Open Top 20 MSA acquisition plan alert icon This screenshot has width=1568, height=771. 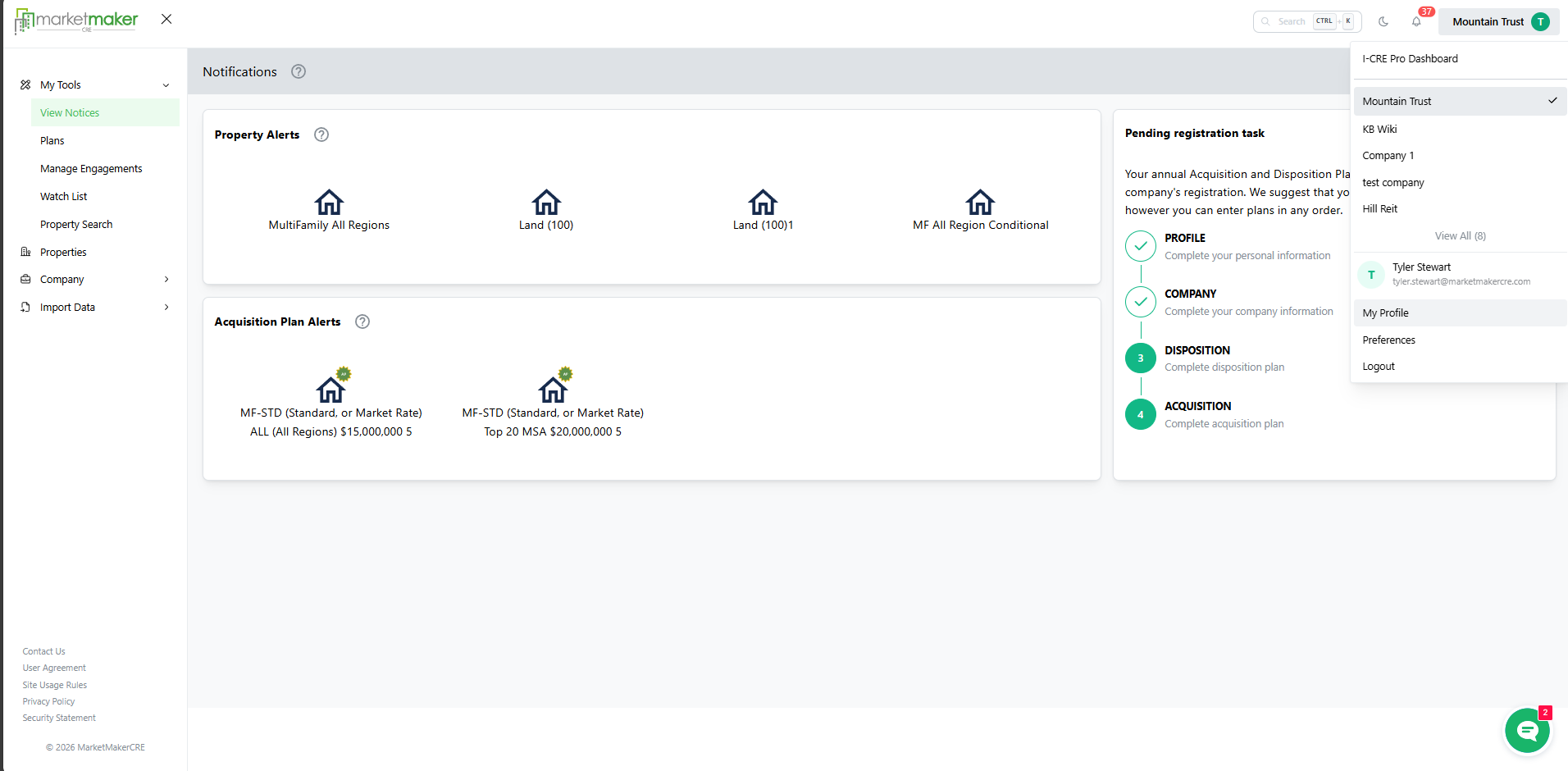pos(553,389)
